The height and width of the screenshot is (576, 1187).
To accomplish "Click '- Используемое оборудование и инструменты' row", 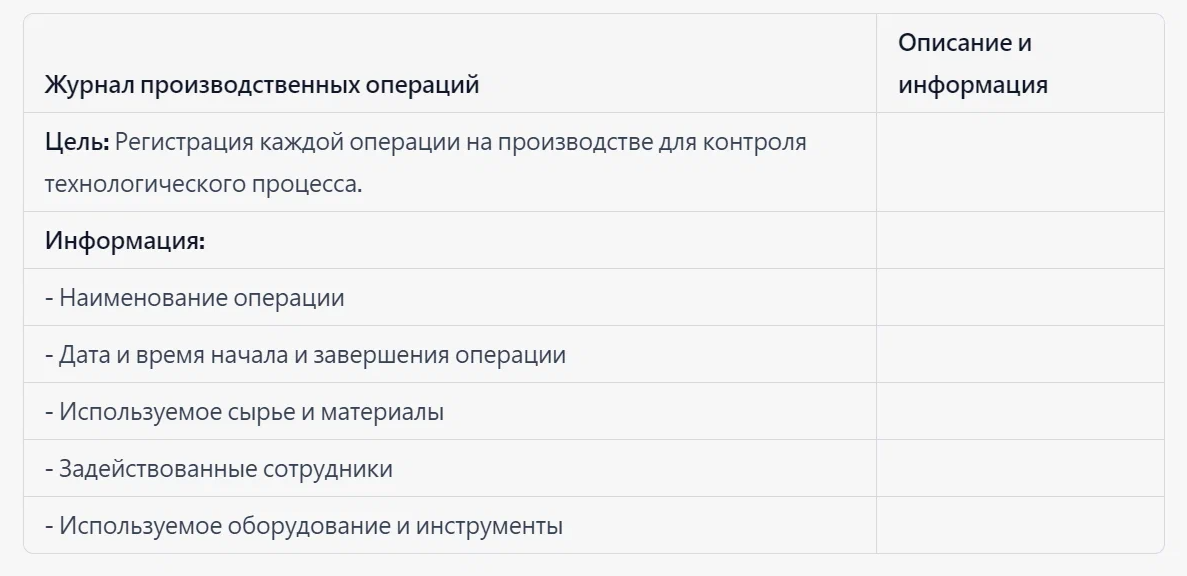I will (x=450, y=525).
